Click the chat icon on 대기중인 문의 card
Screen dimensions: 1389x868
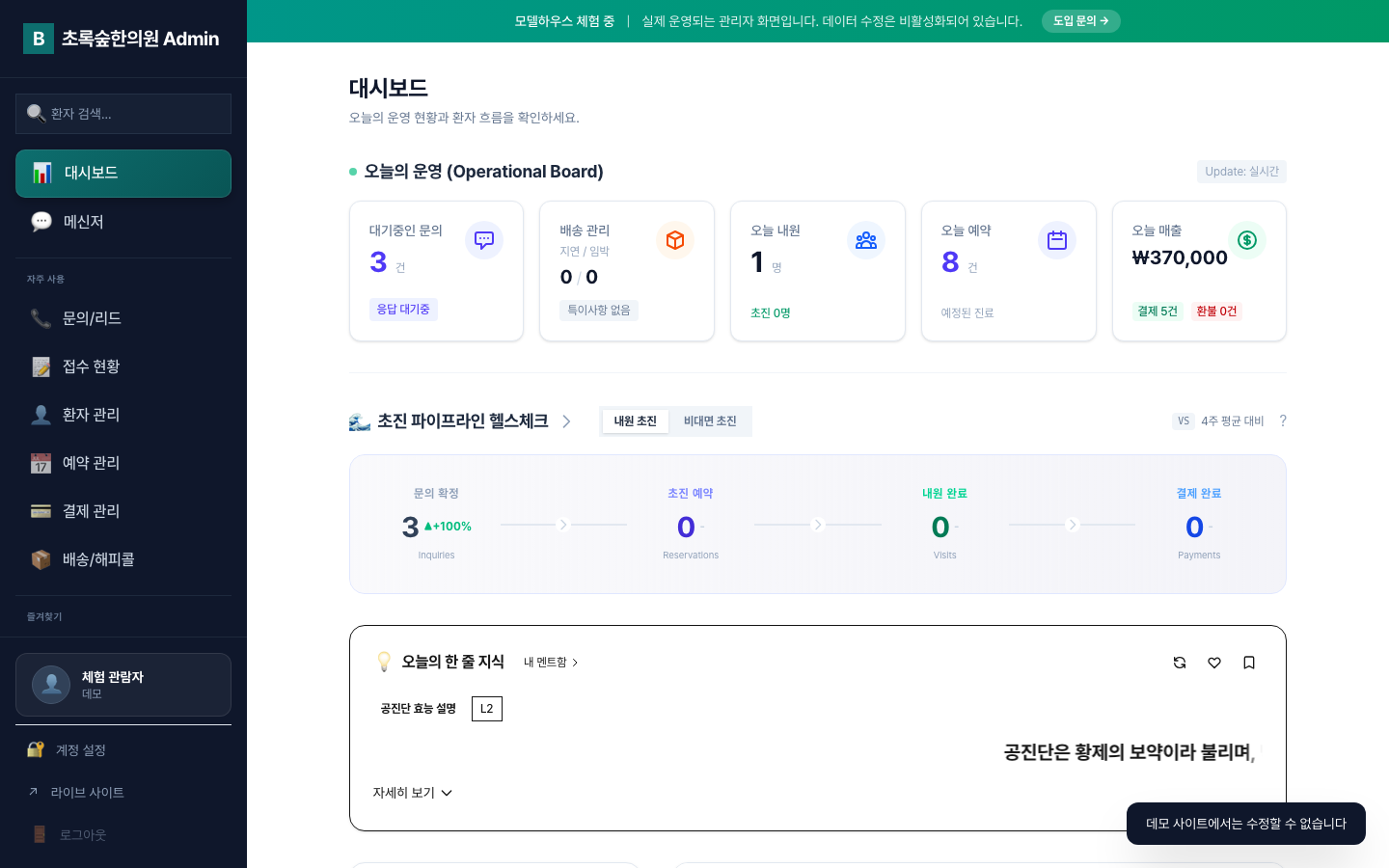pos(484,240)
